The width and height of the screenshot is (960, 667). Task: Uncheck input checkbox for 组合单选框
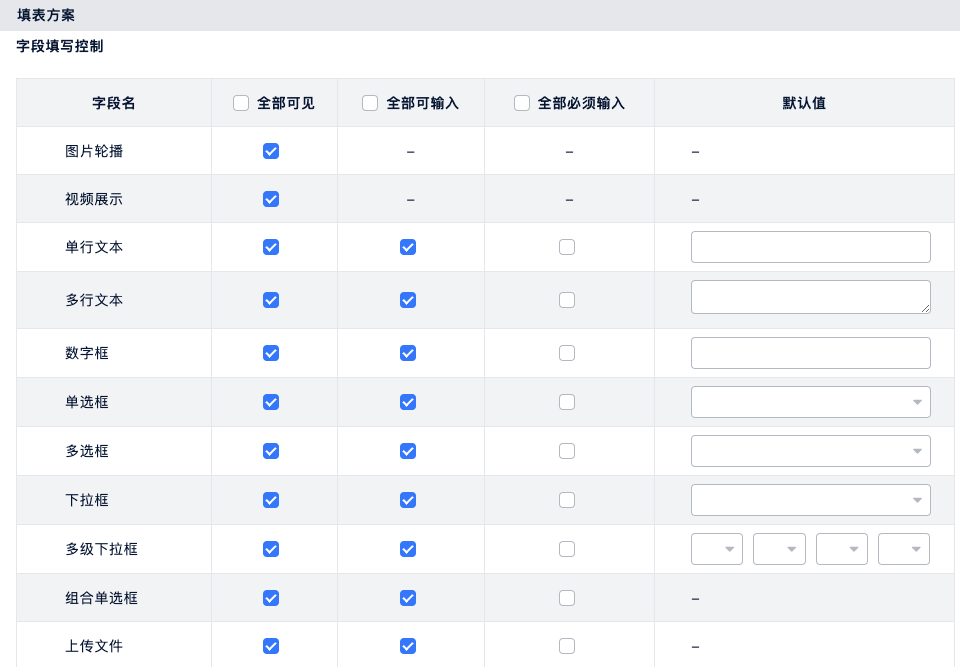point(408,598)
